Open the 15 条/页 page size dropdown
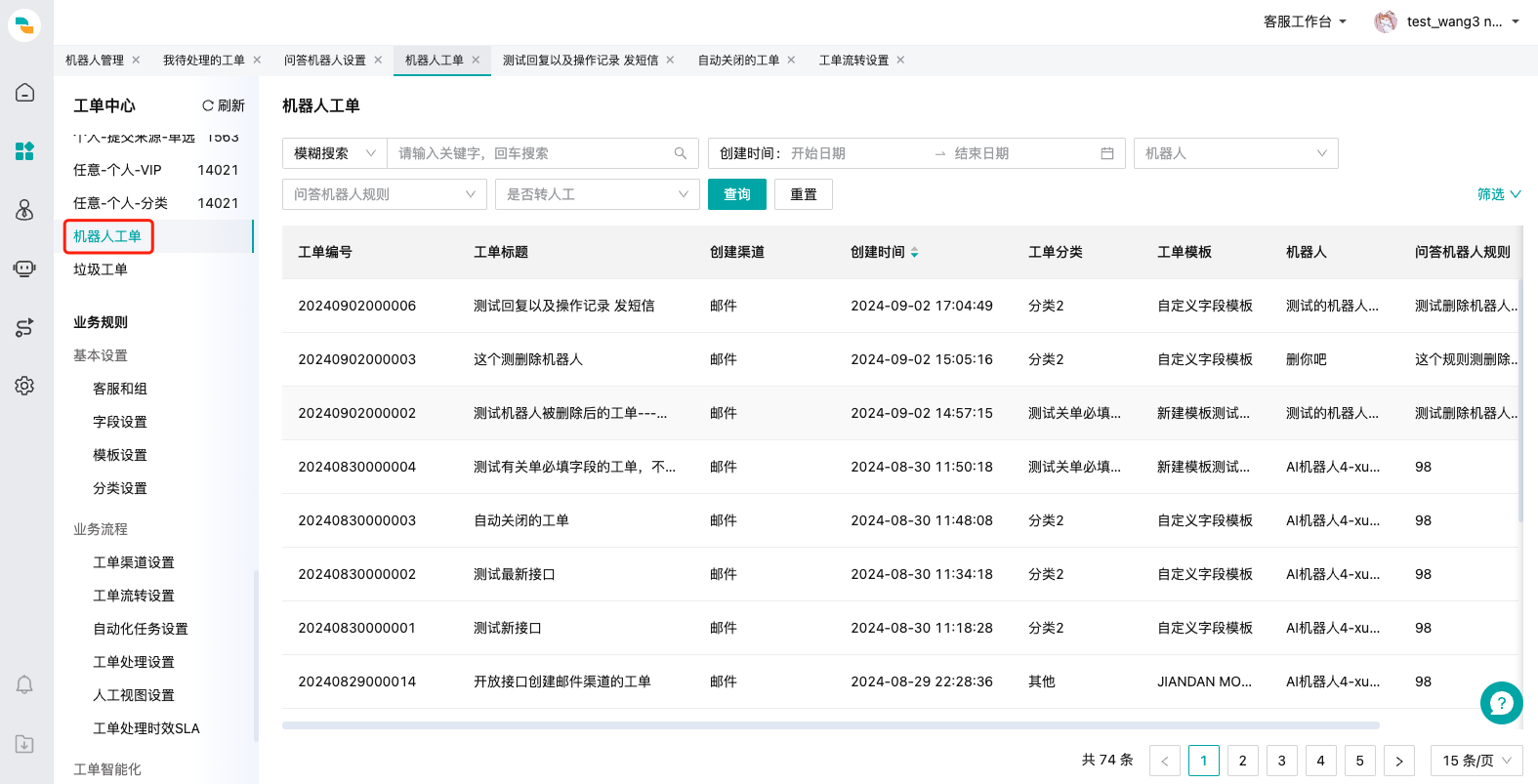The height and width of the screenshot is (784, 1538). 1476,761
